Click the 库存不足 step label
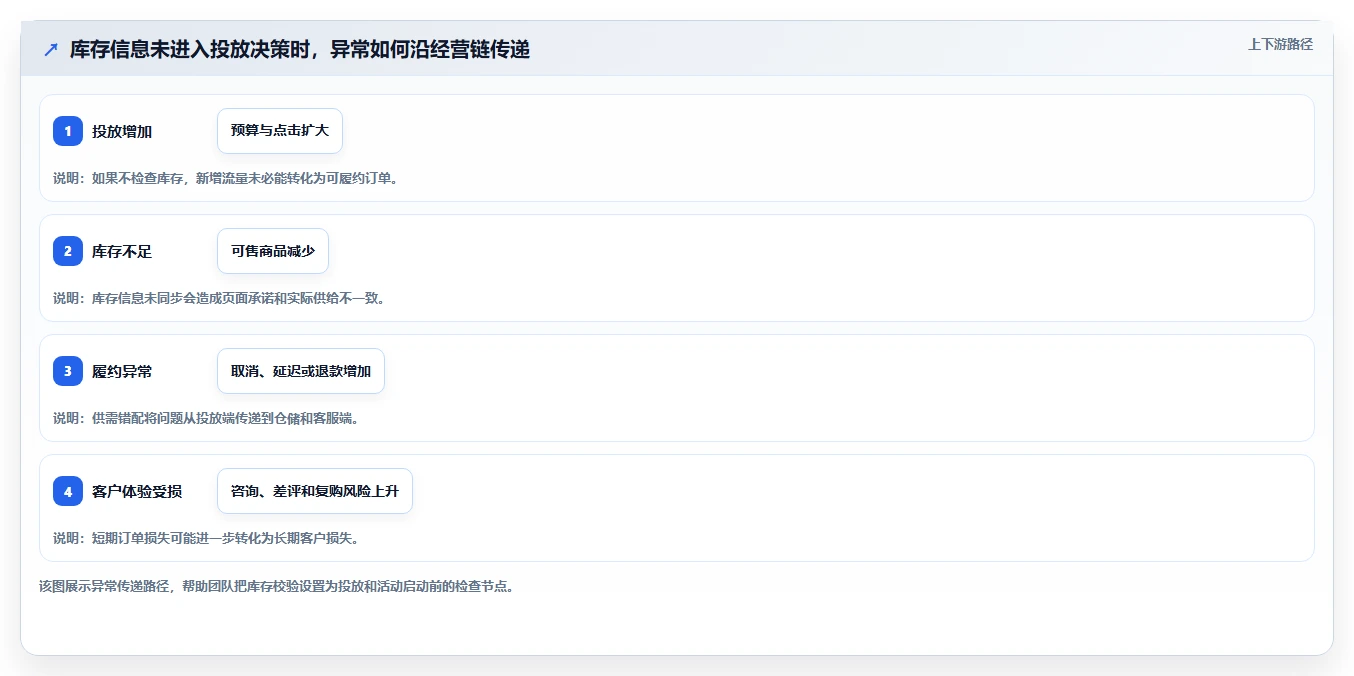The width and height of the screenshot is (1354, 676). coord(122,251)
